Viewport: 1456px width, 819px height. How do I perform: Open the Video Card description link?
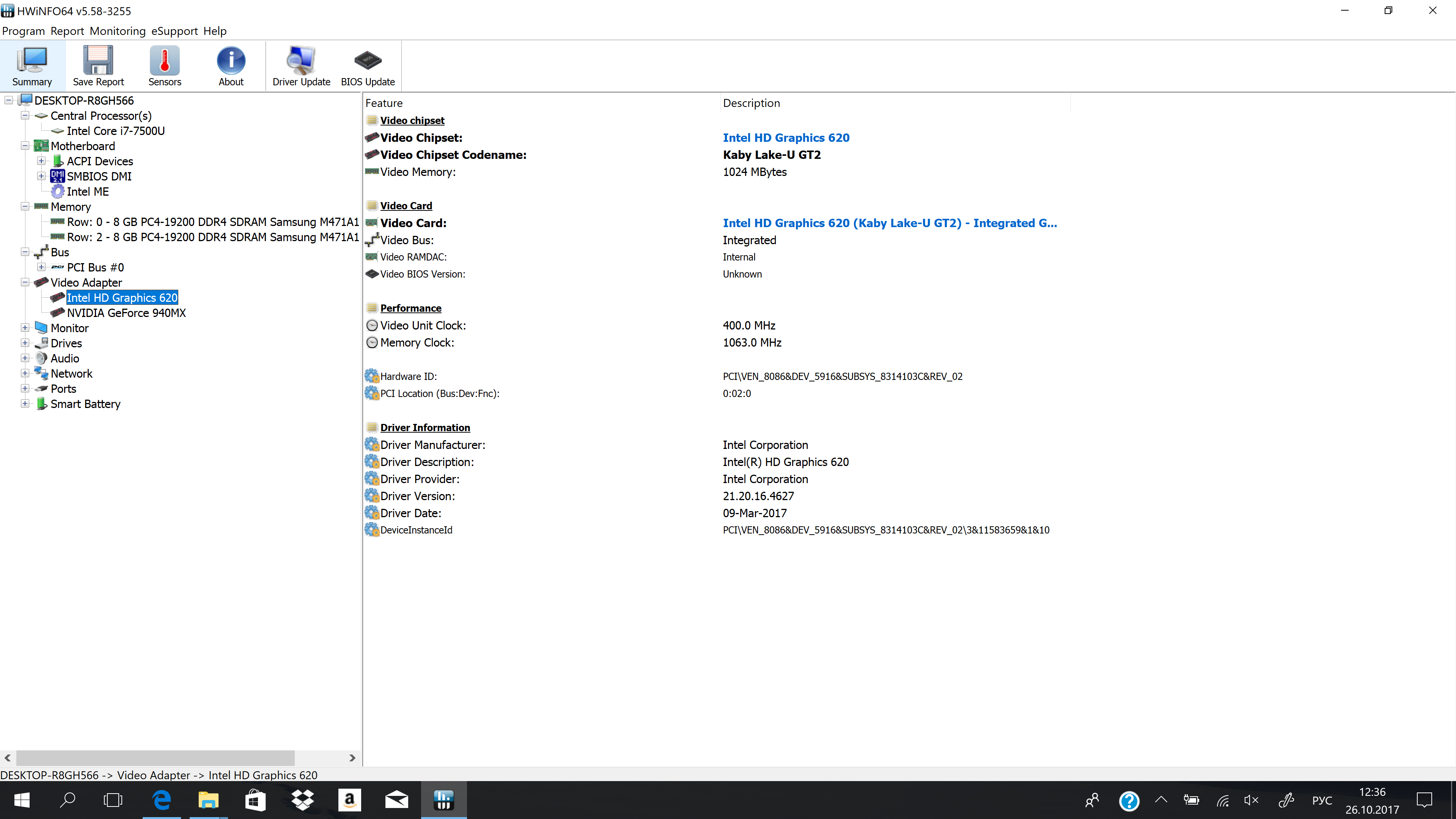point(890,223)
